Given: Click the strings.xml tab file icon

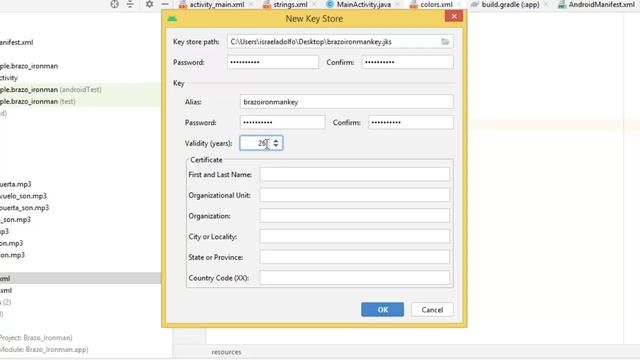Looking at the screenshot, I should coord(267,4).
